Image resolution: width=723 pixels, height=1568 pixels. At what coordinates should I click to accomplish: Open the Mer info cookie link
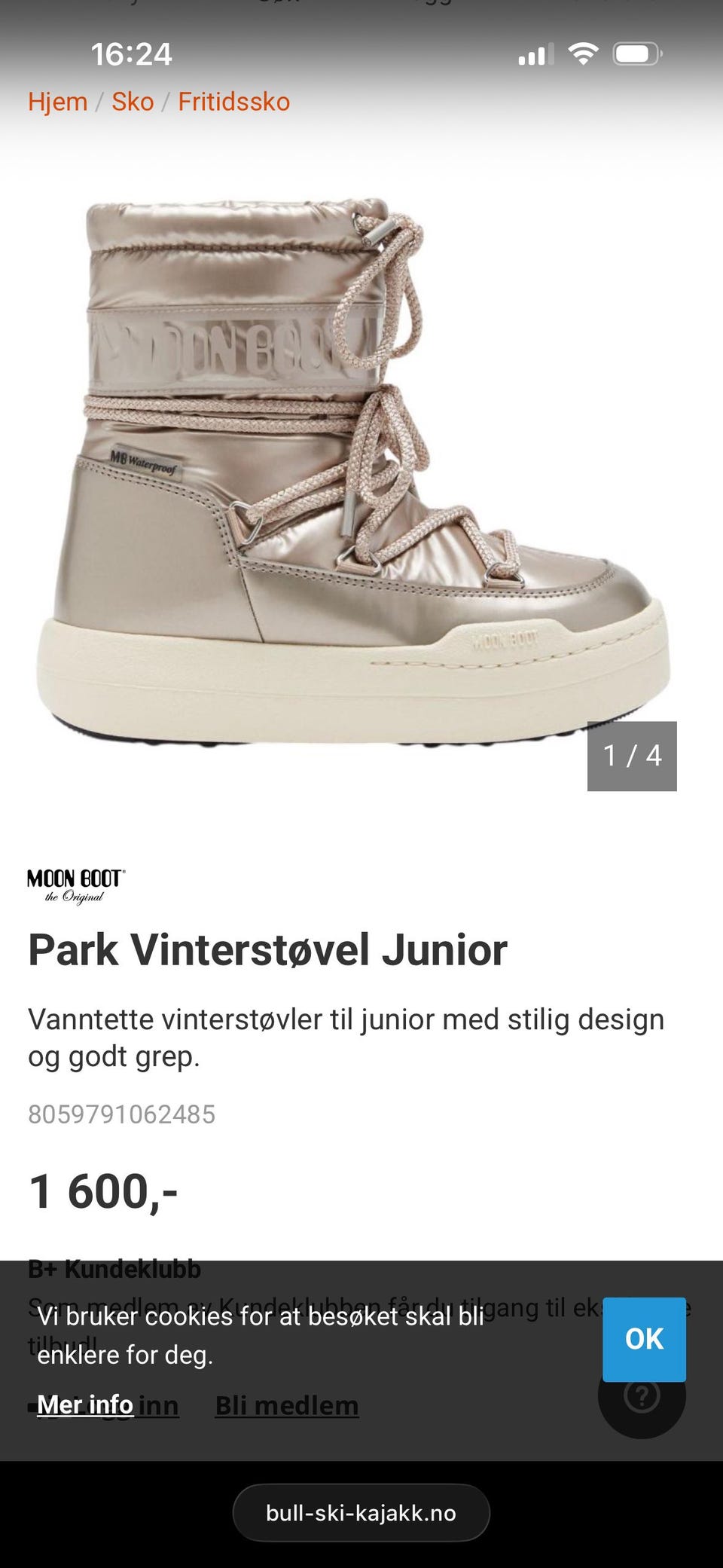coord(85,1404)
